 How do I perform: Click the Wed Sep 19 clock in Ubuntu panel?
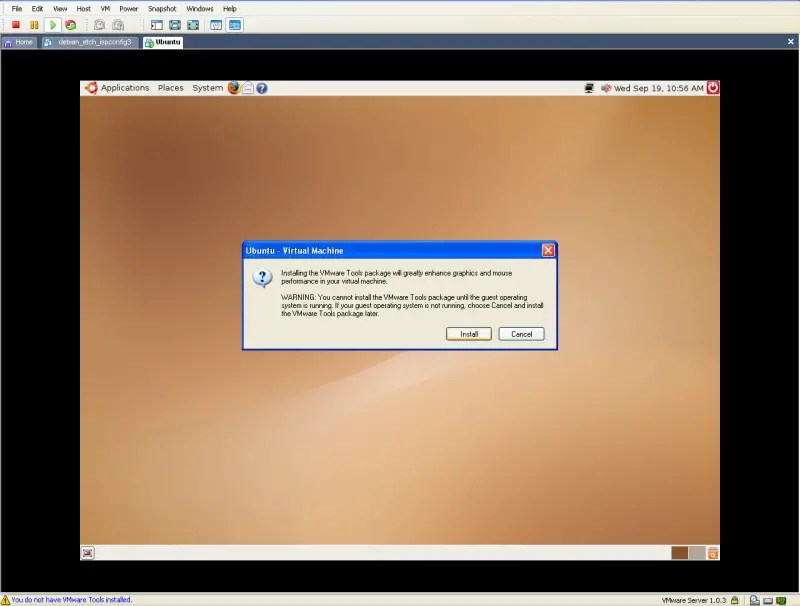pos(659,88)
